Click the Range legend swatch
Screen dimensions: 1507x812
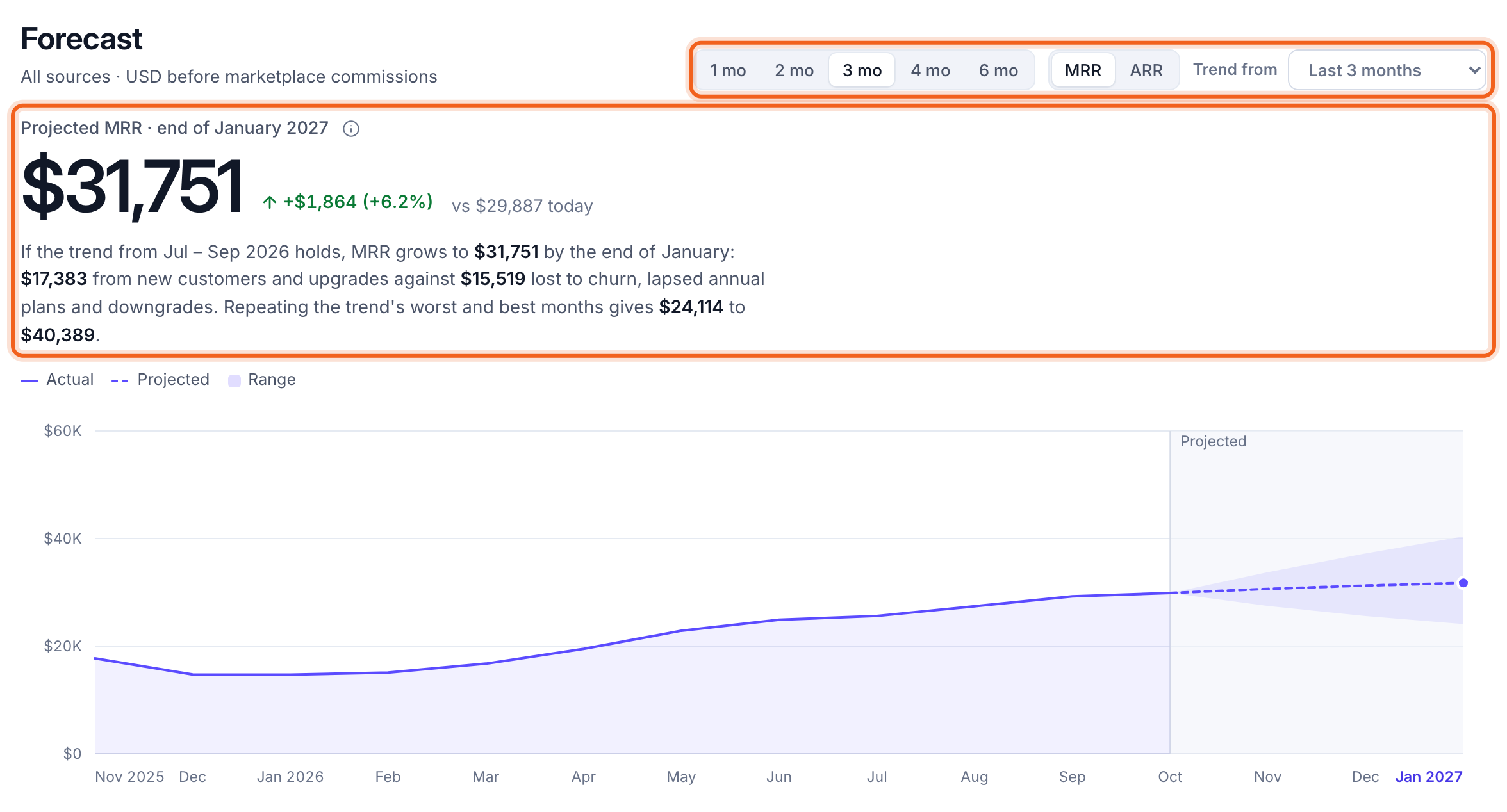pyautogui.click(x=235, y=380)
